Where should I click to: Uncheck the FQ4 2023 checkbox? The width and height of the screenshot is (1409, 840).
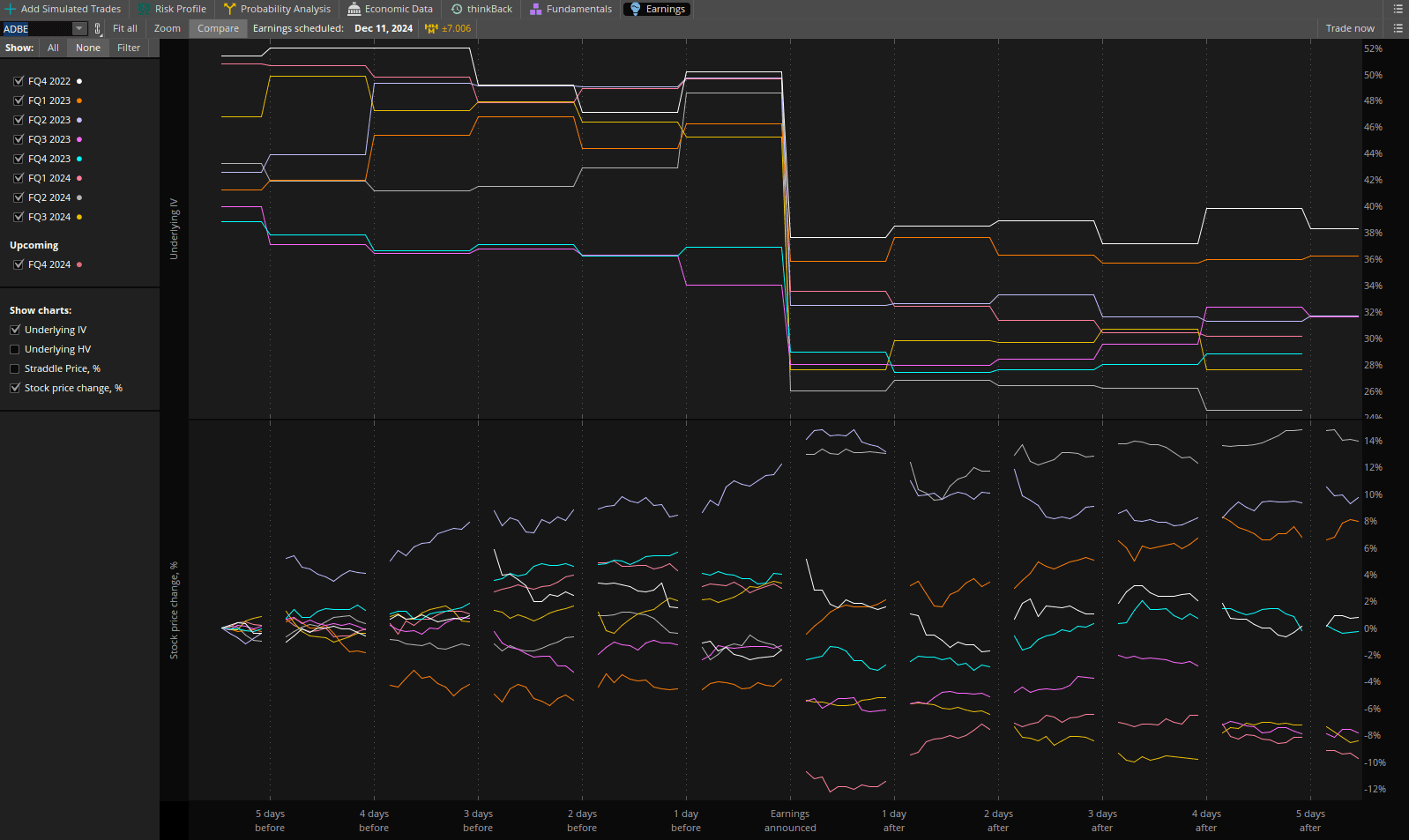click(19, 159)
